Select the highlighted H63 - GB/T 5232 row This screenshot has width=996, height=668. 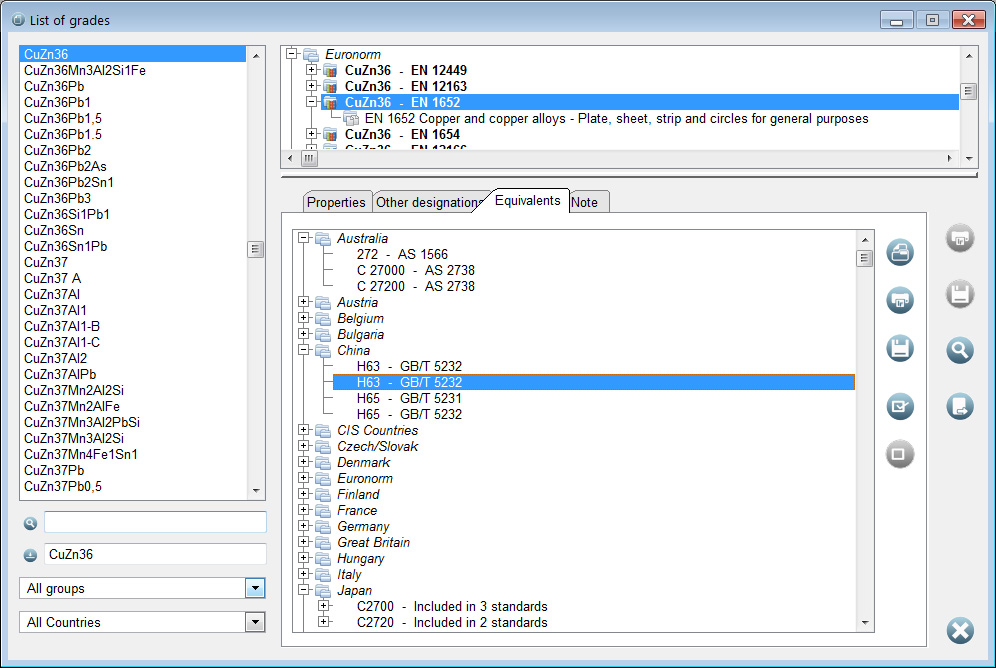pyautogui.click(x=594, y=382)
